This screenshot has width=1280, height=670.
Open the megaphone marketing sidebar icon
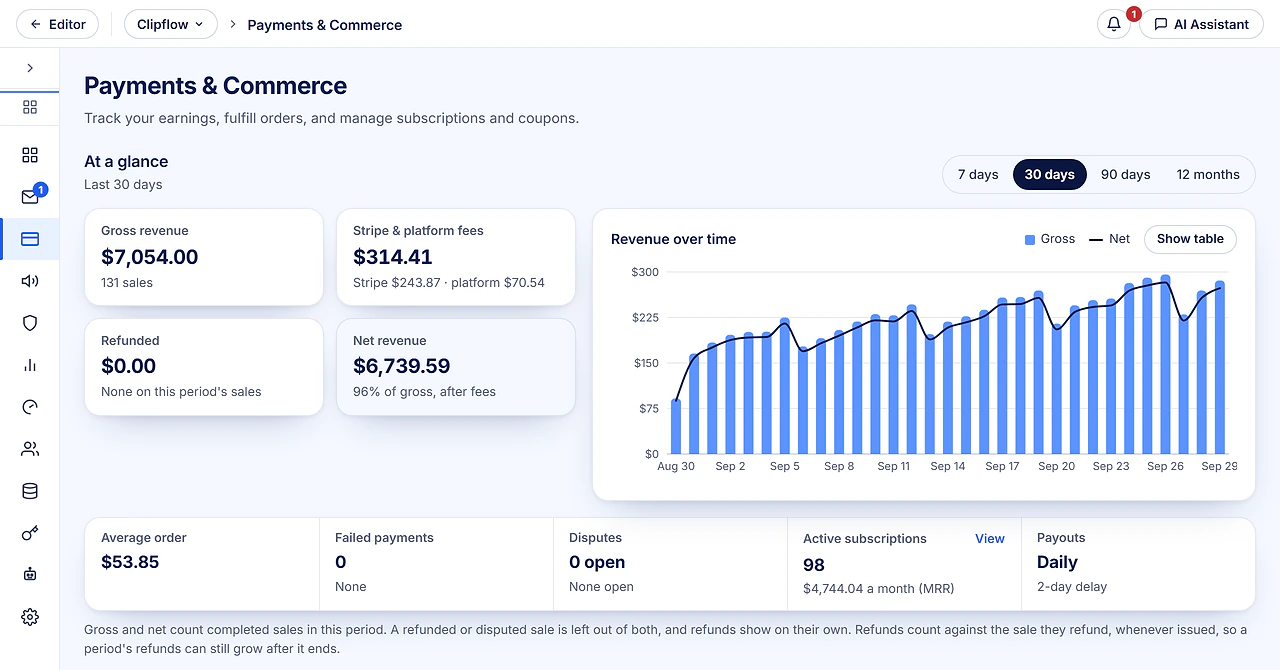coord(30,281)
